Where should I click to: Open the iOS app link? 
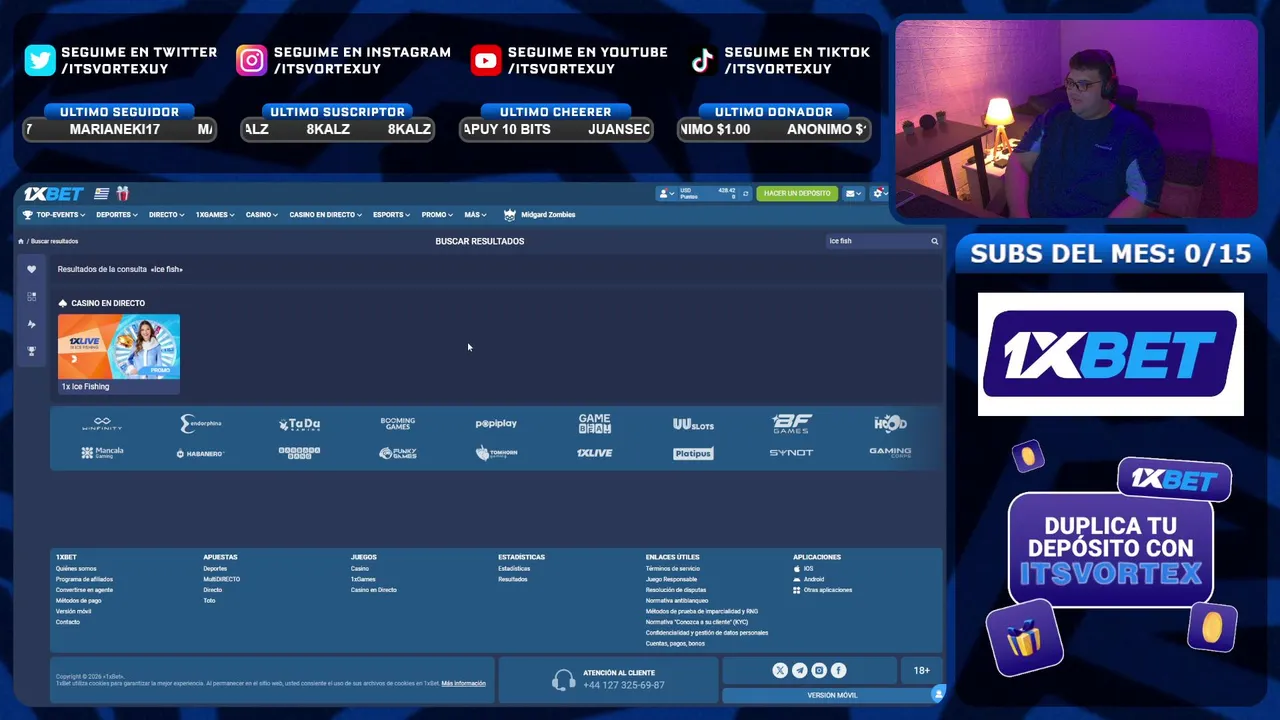coord(803,569)
